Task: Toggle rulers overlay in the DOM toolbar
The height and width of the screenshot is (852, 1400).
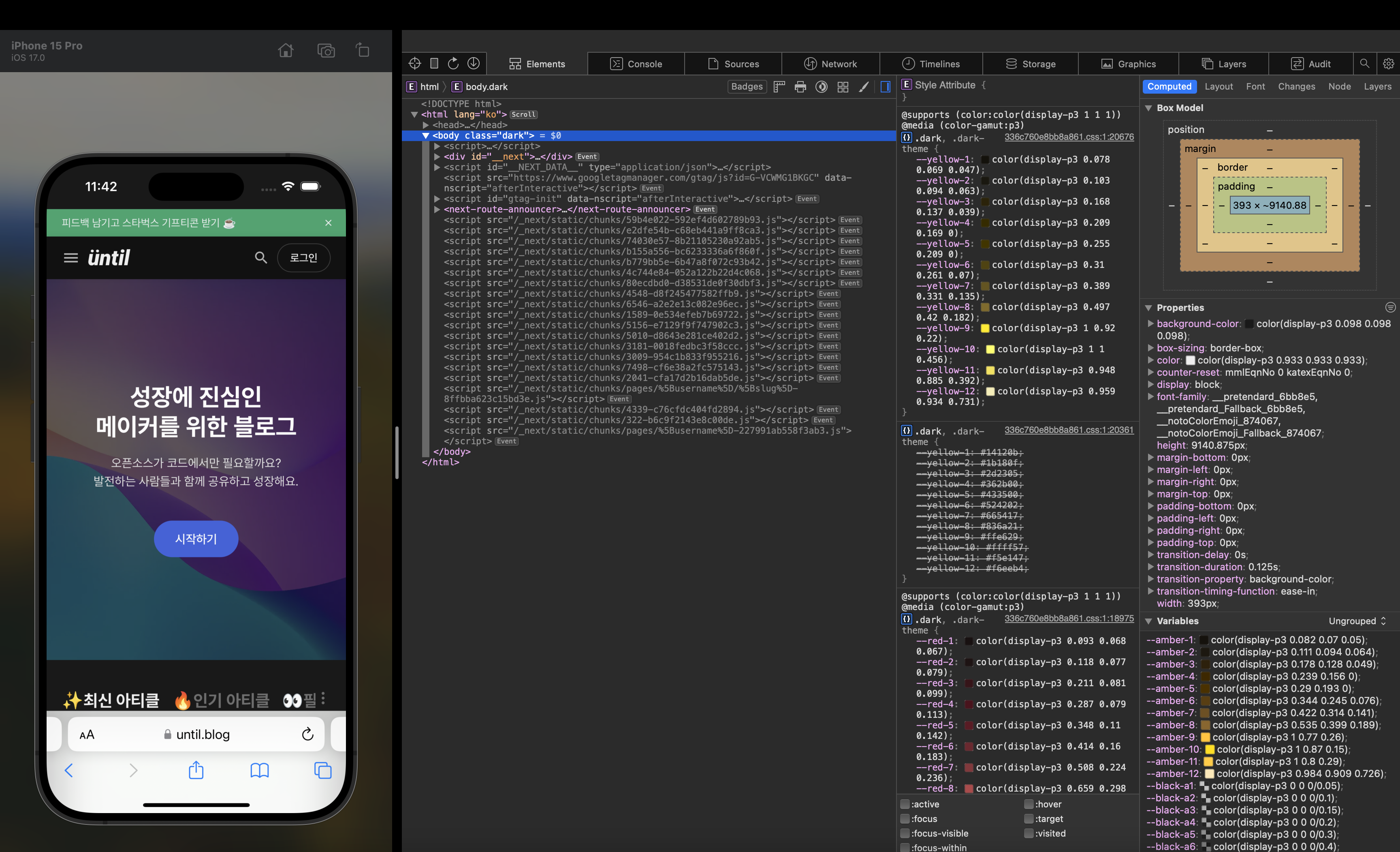Action: (x=779, y=87)
